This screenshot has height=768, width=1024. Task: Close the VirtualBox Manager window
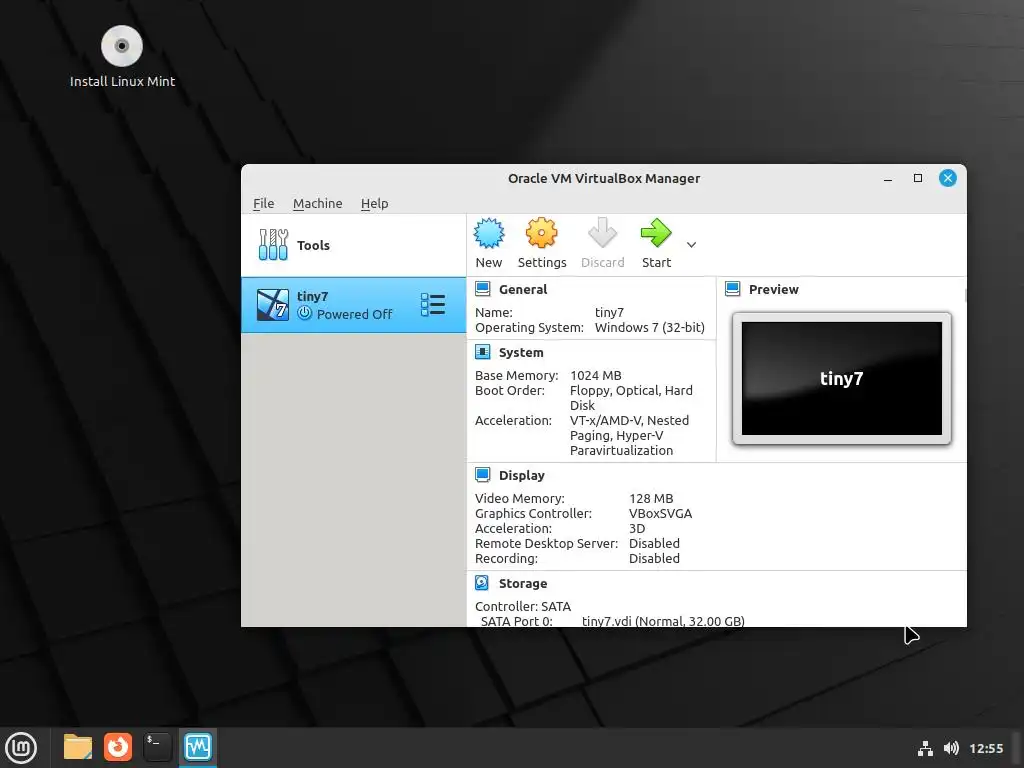(x=948, y=178)
